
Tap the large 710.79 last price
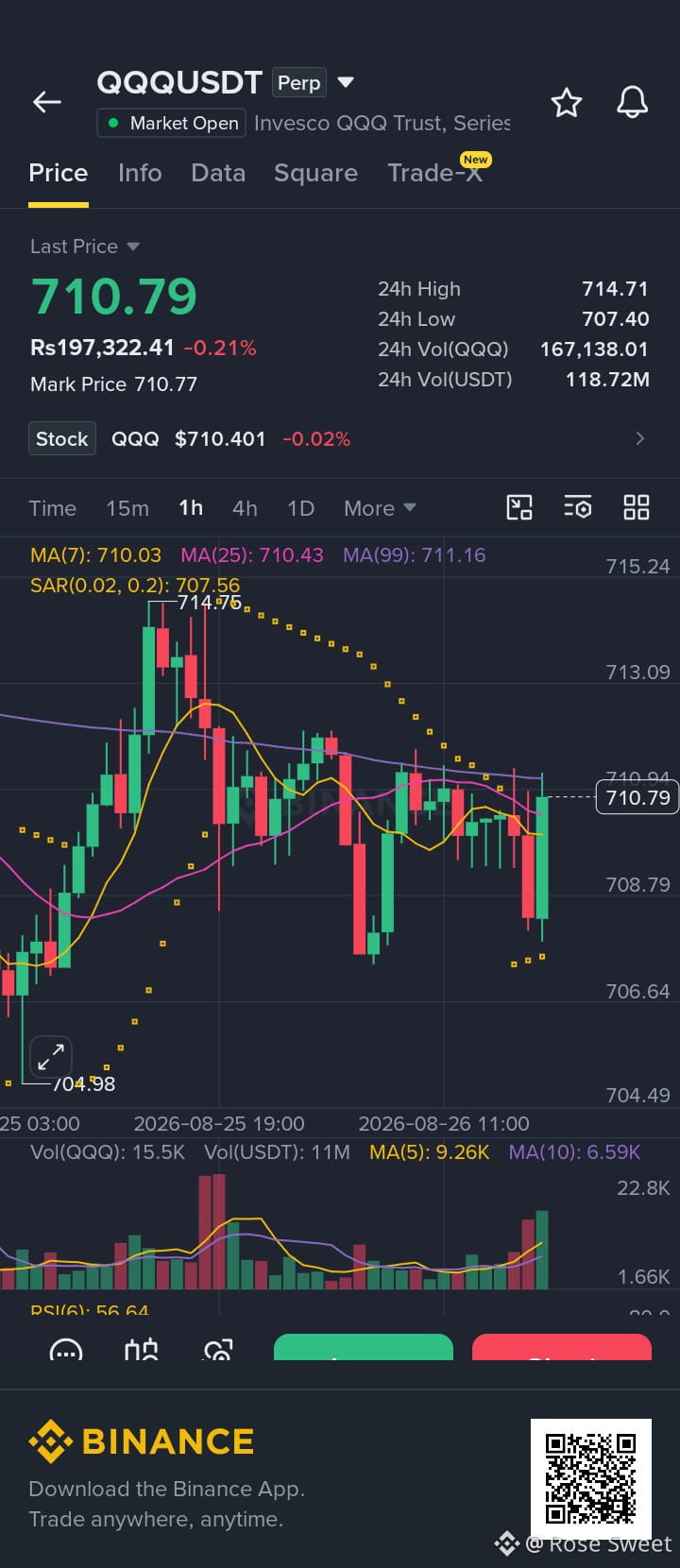pos(114,296)
